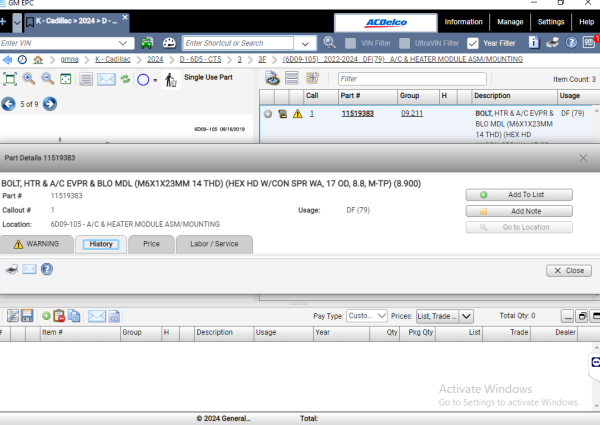Open the illustration list view icon
This screenshot has height=425, width=600.
(x=86, y=79)
